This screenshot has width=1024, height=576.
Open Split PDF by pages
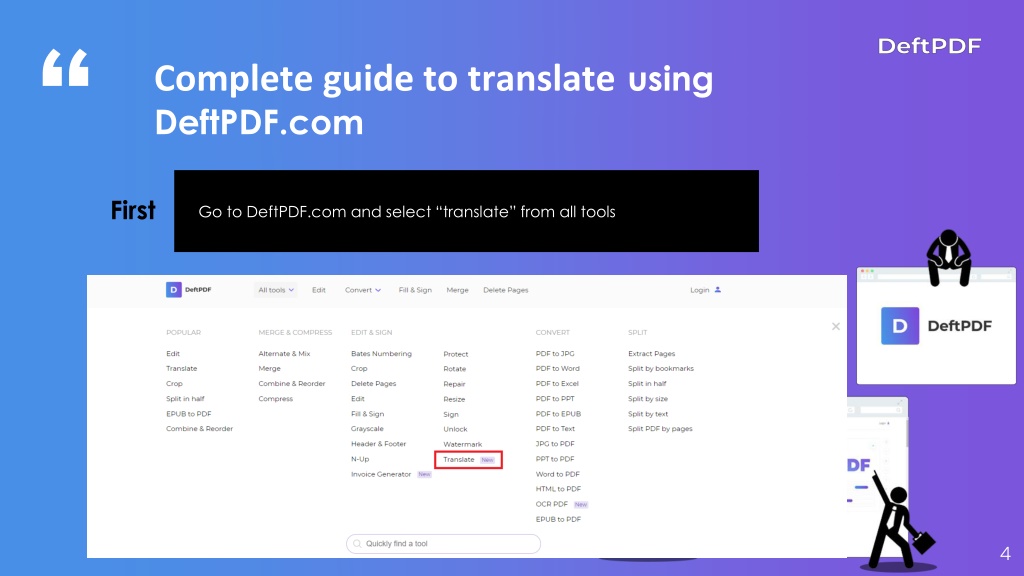tap(660, 428)
